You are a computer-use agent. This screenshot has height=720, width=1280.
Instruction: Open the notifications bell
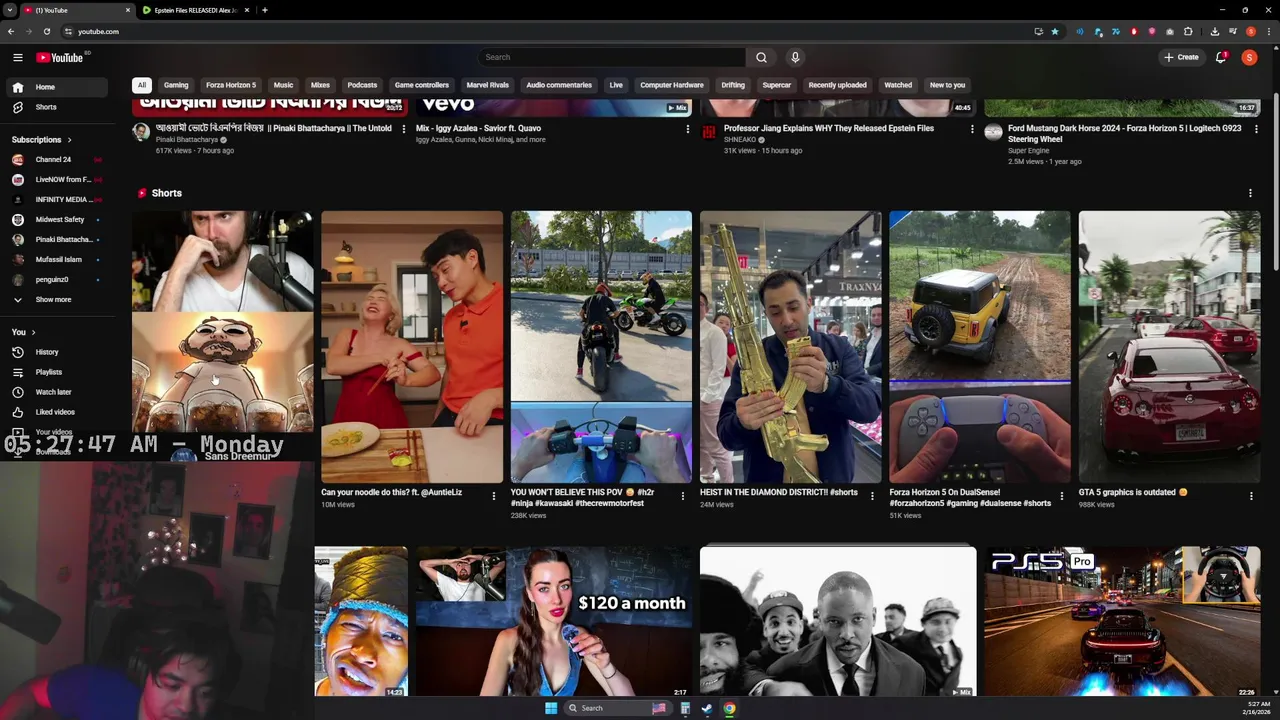click(1221, 57)
